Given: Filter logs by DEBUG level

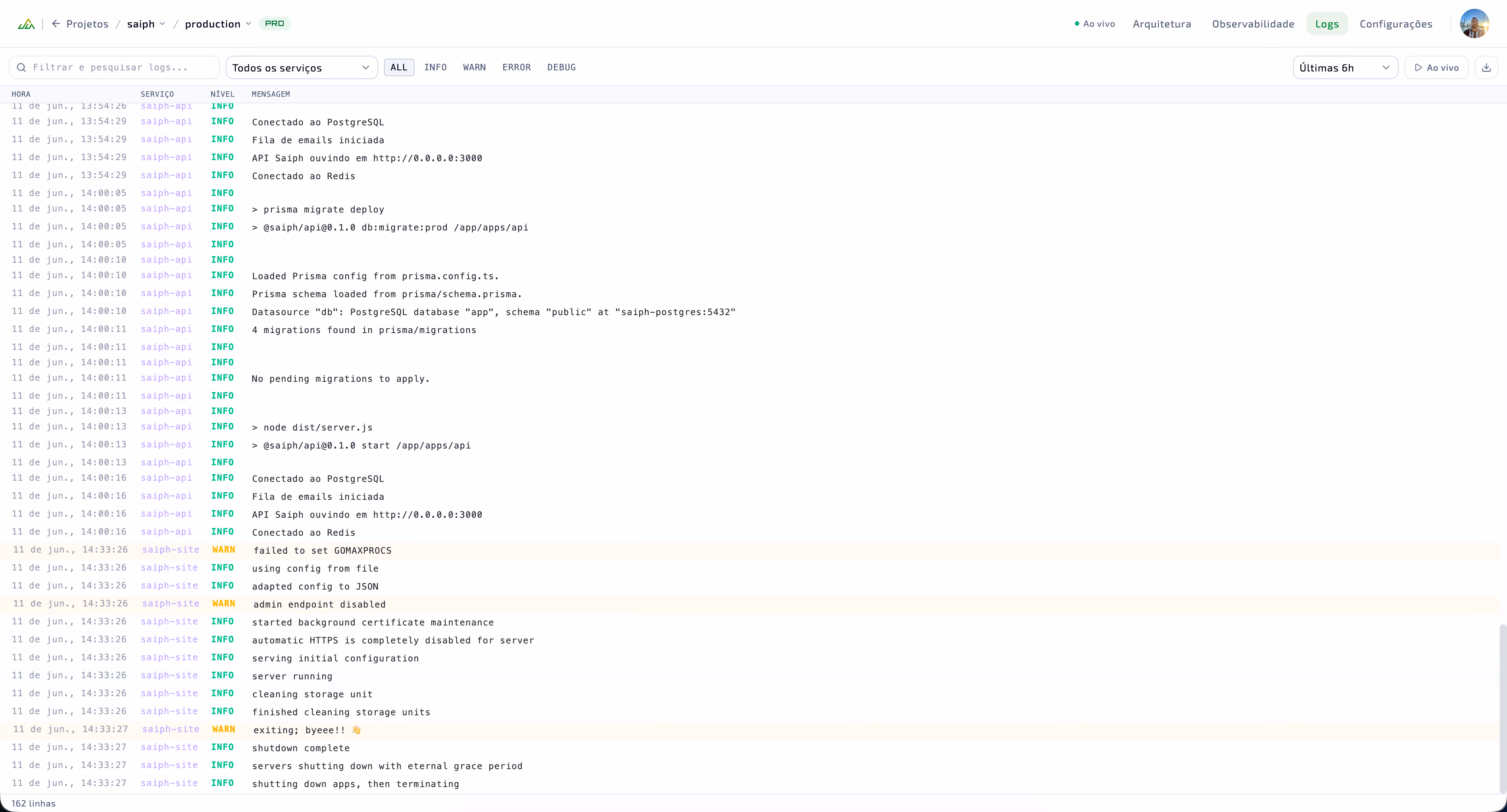Looking at the screenshot, I should (x=561, y=67).
